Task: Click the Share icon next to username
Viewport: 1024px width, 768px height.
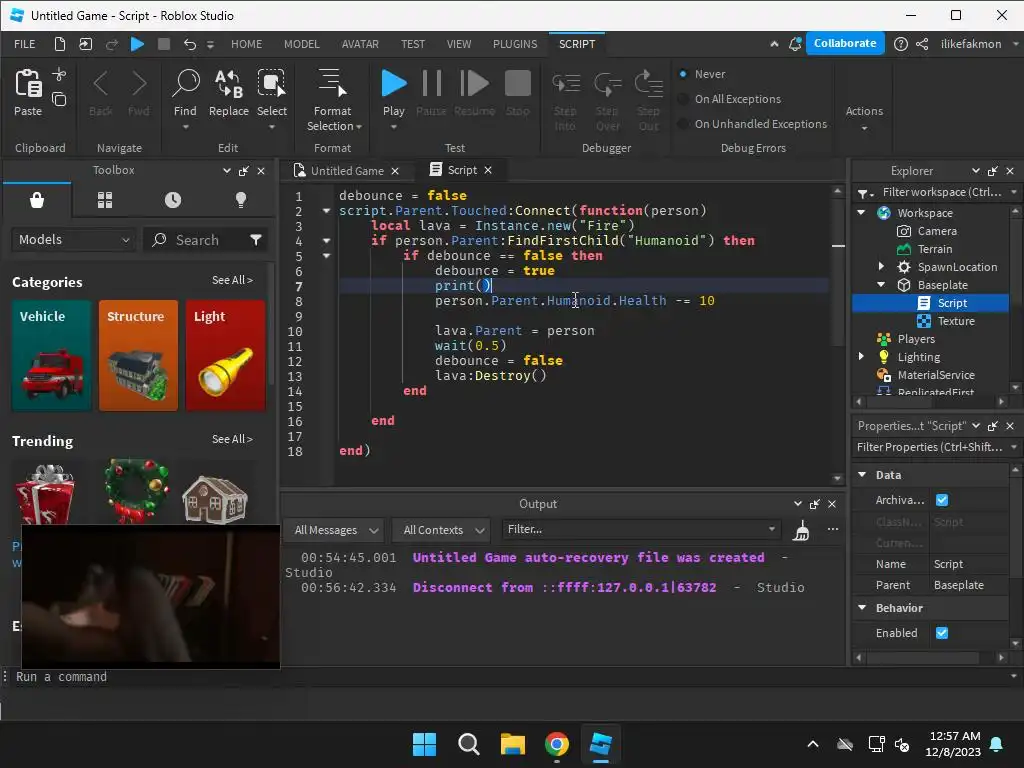Action: coord(922,44)
